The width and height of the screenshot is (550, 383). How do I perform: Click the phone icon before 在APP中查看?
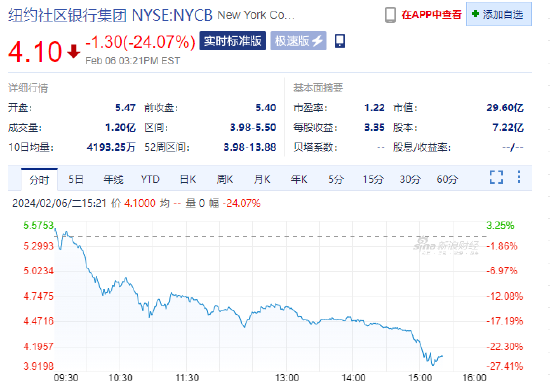(390, 15)
